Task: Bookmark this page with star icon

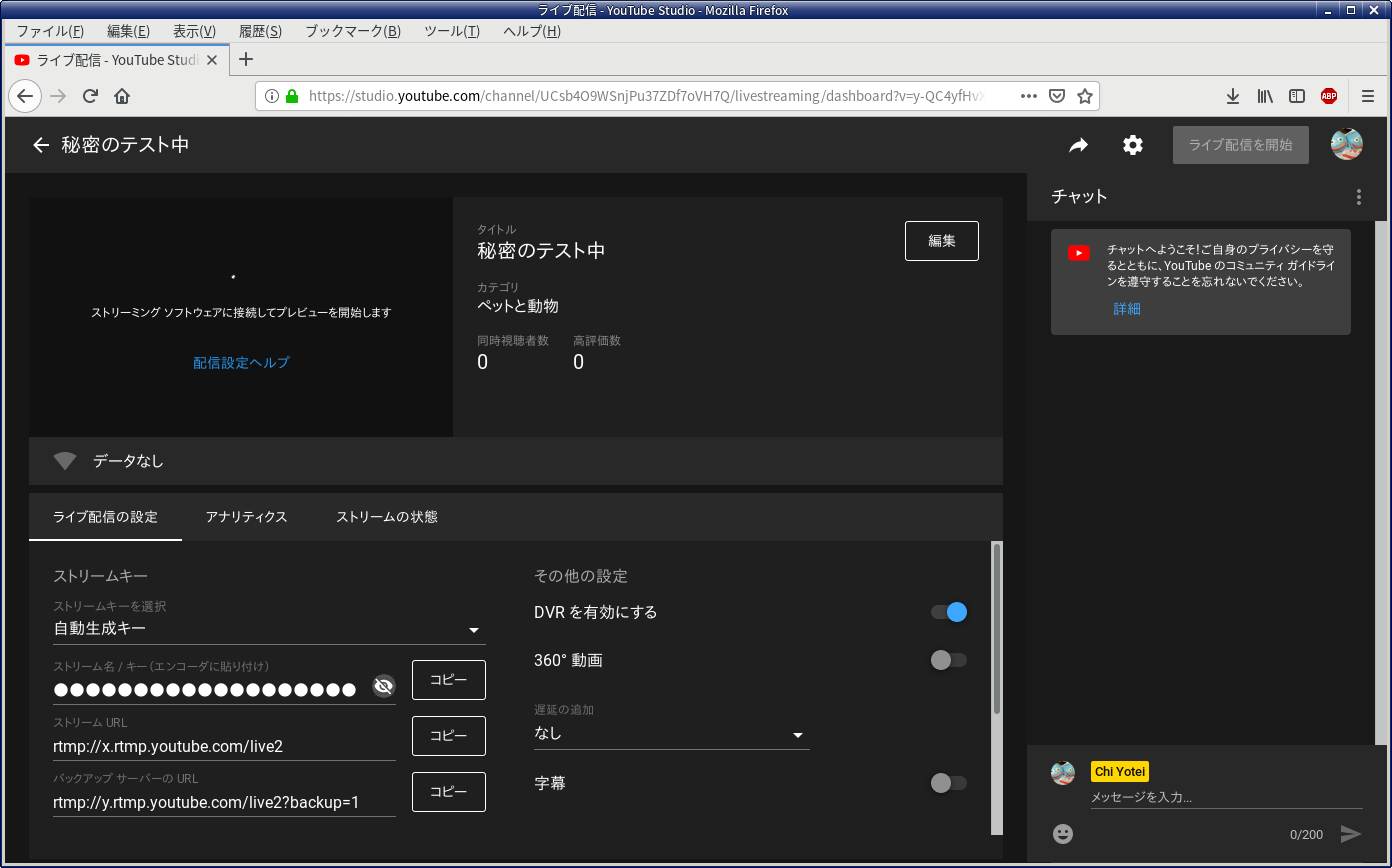Action: 1084,96
